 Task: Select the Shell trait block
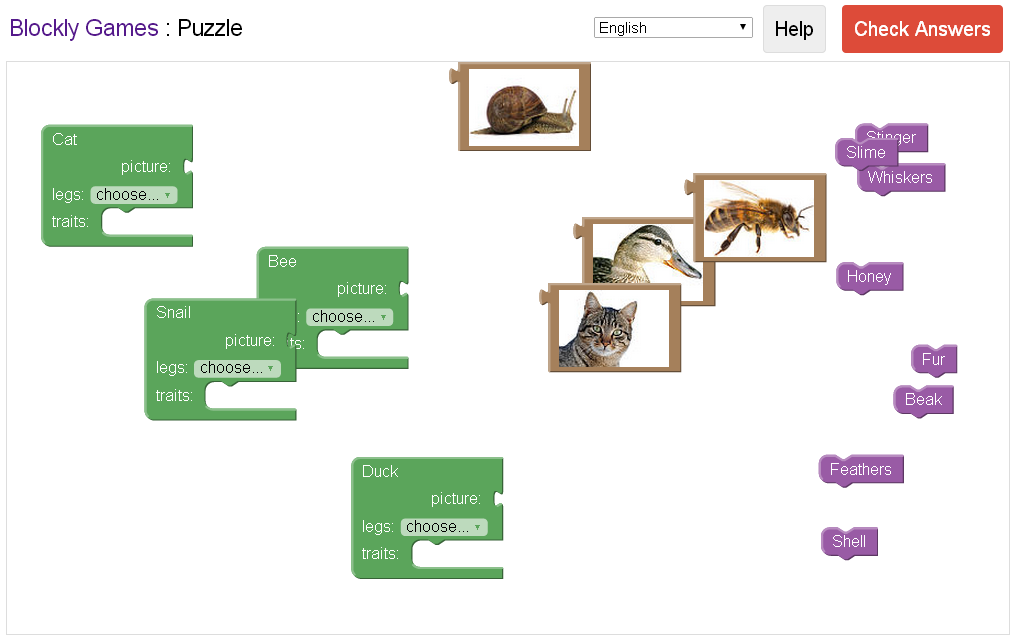point(849,542)
